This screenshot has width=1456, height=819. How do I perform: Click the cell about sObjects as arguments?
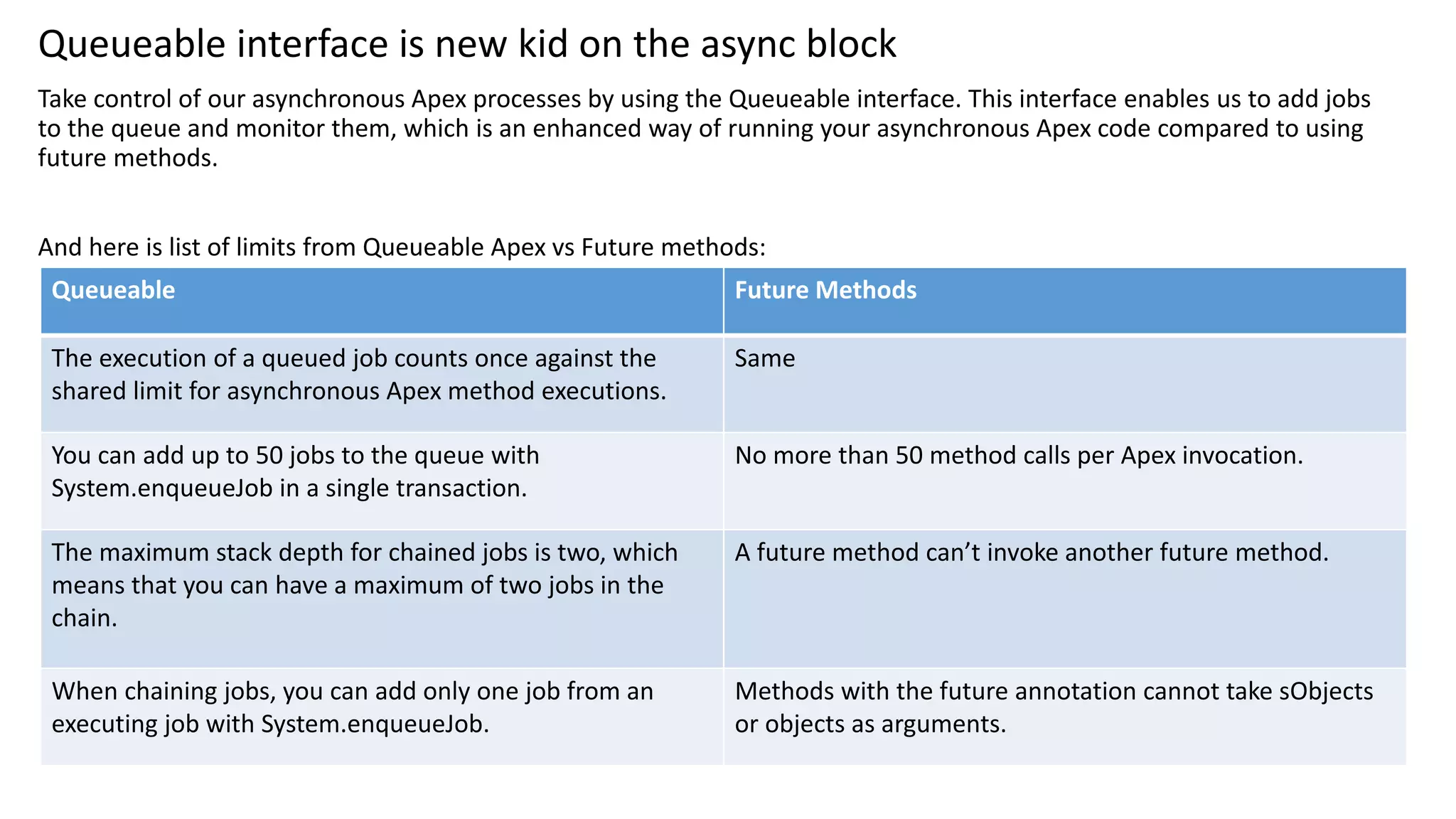pos(1065,717)
